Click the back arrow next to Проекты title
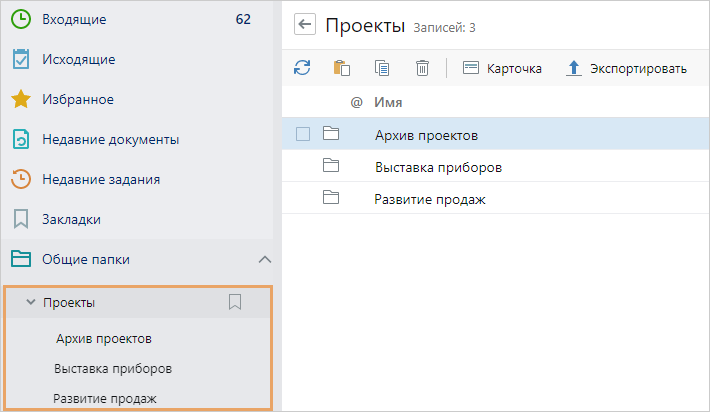The height and width of the screenshot is (412, 710). [305, 25]
